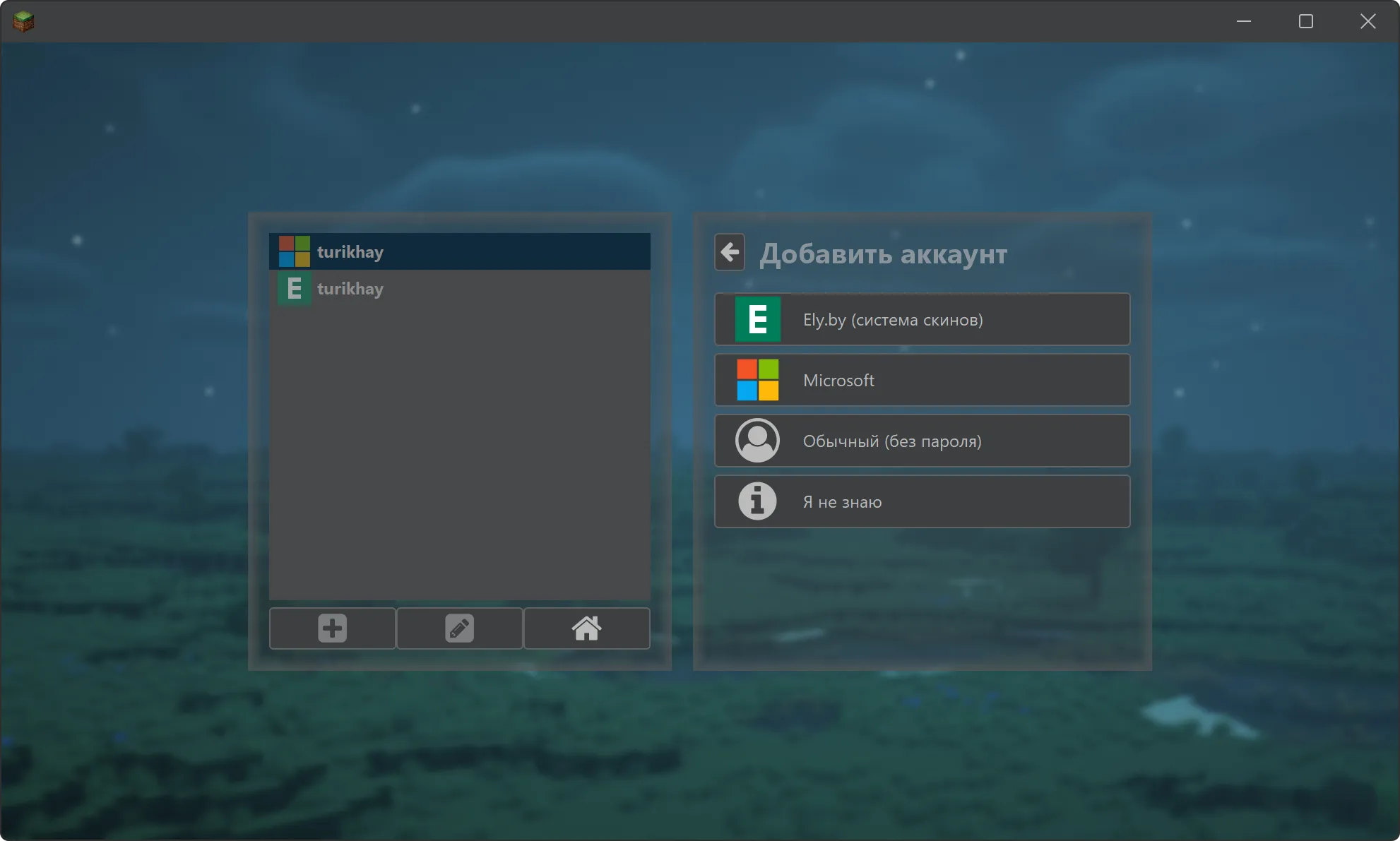Click the person silhouette icon for Обычный
This screenshot has height=841, width=1400.
pos(757,441)
